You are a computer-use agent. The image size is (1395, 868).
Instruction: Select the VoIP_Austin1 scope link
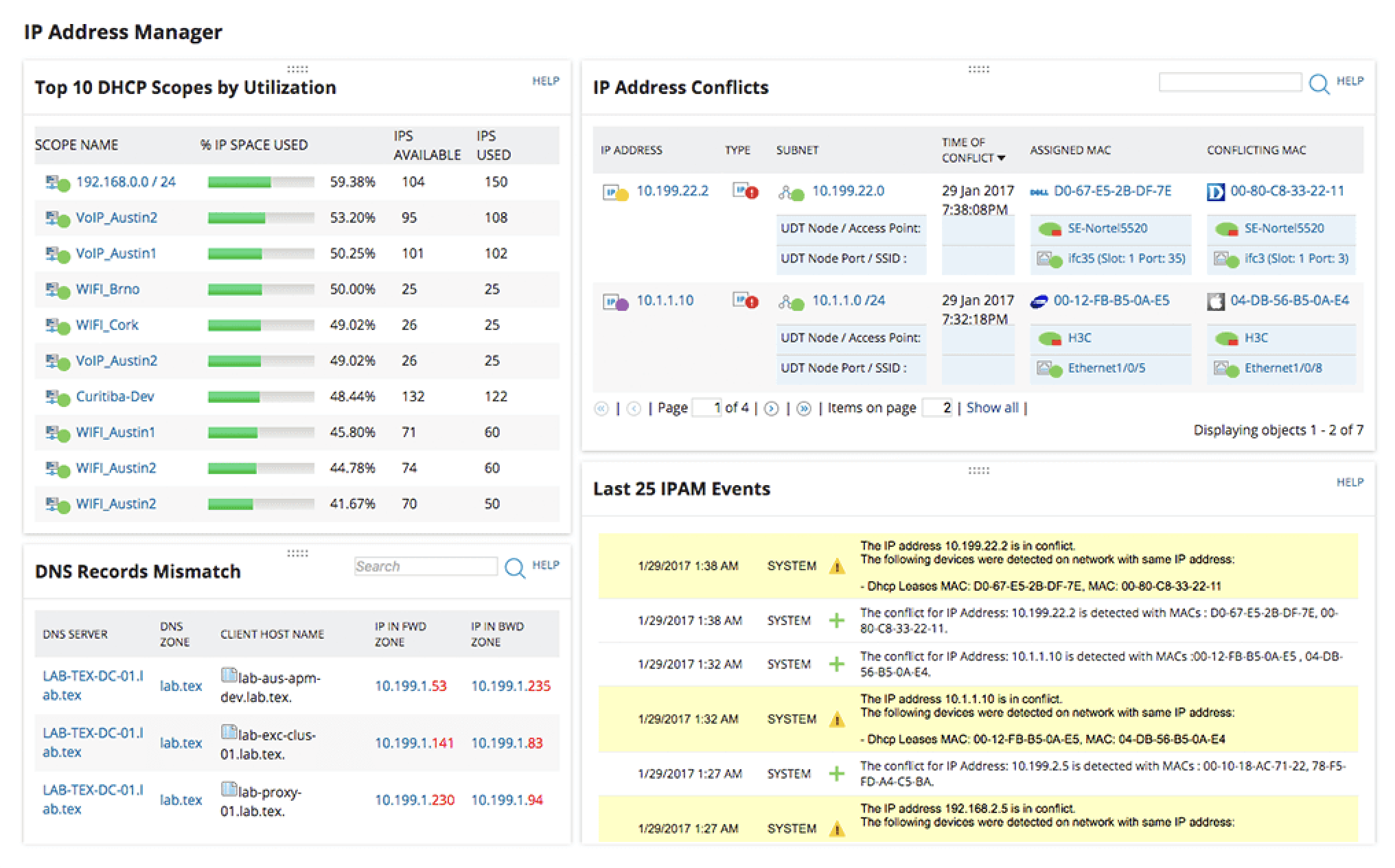point(117,253)
